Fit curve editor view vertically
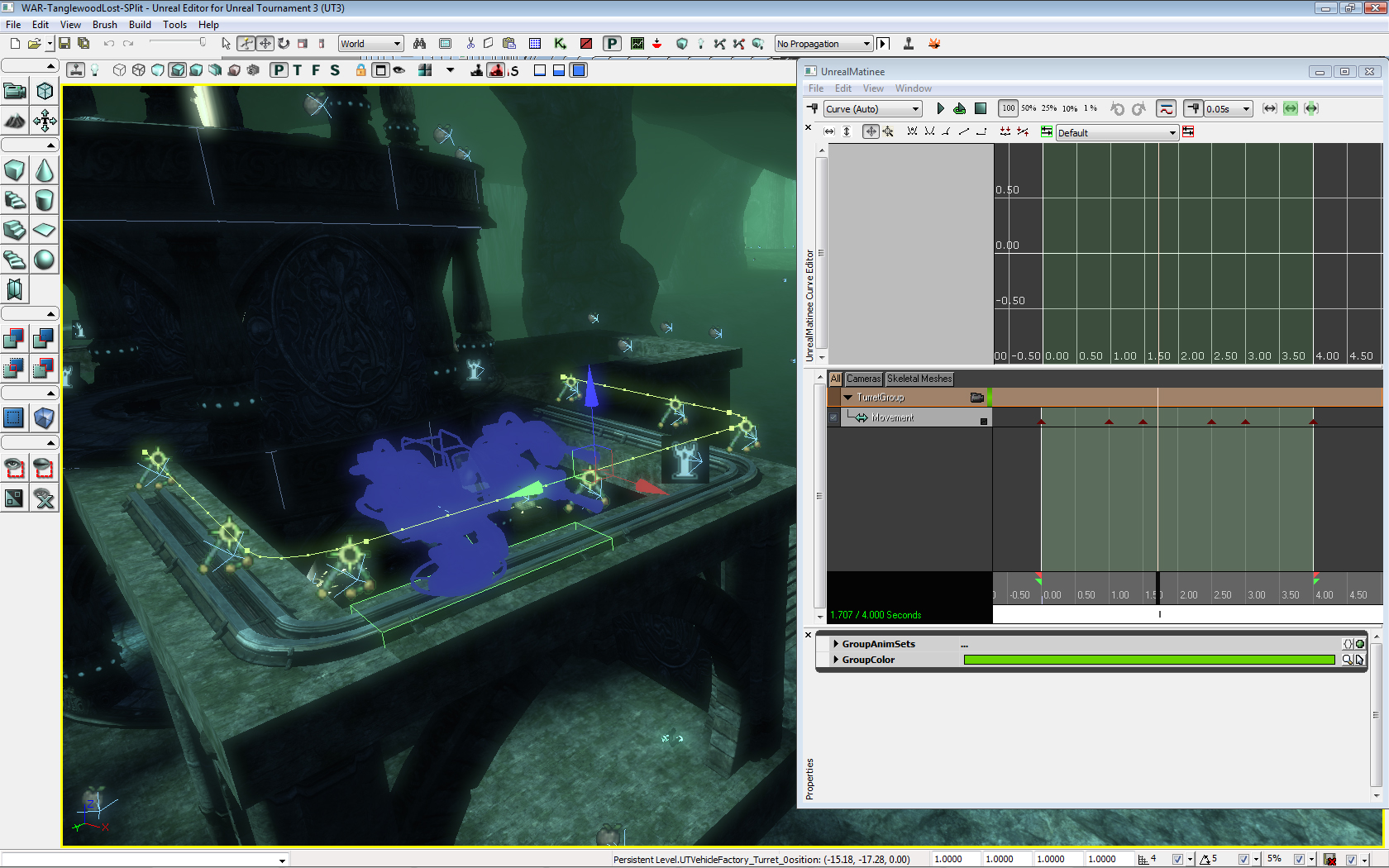This screenshot has height=868, width=1389. 847,131
